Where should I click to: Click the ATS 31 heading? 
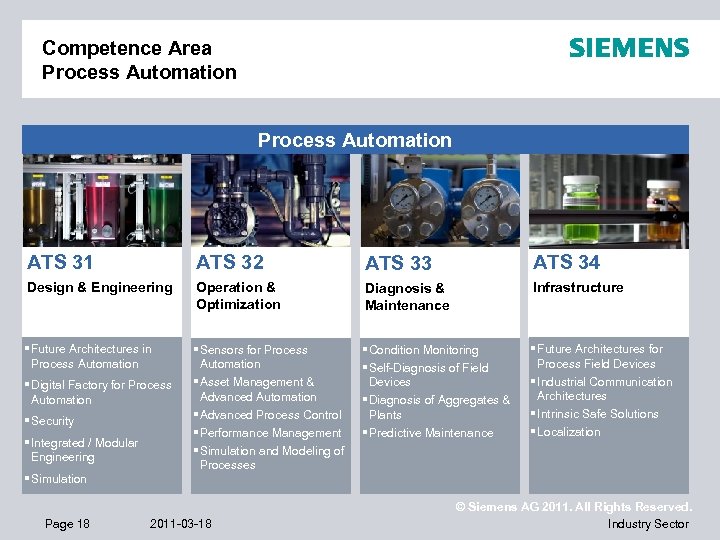pyautogui.click(x=60, y=262)
